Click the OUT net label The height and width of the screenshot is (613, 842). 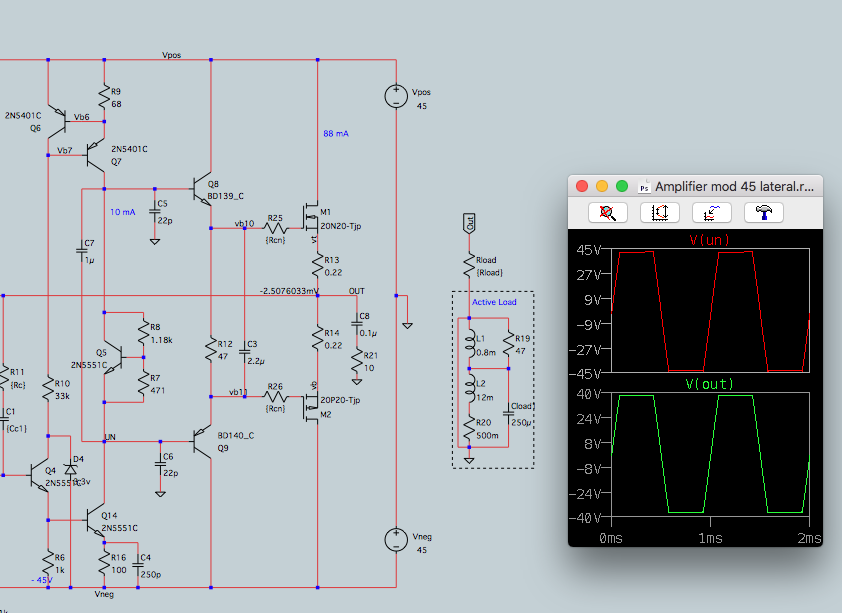(357, 291)
